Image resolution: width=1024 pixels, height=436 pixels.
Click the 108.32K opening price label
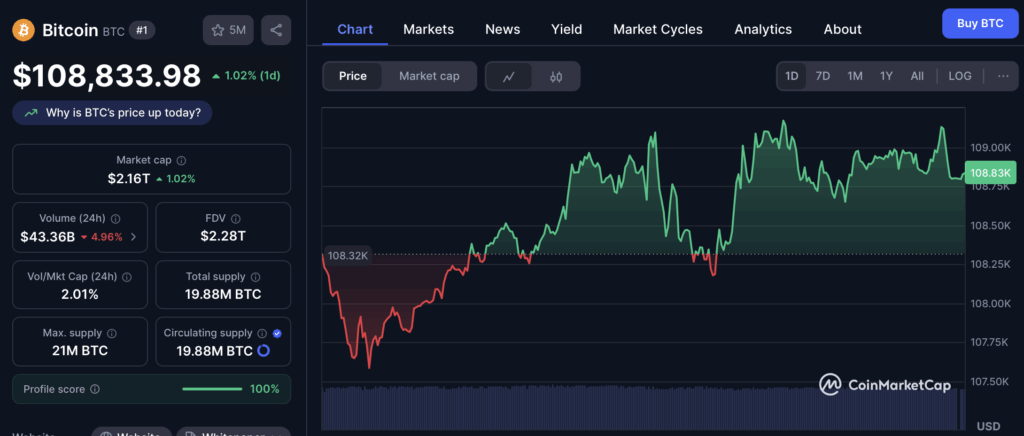click(348, 256)
